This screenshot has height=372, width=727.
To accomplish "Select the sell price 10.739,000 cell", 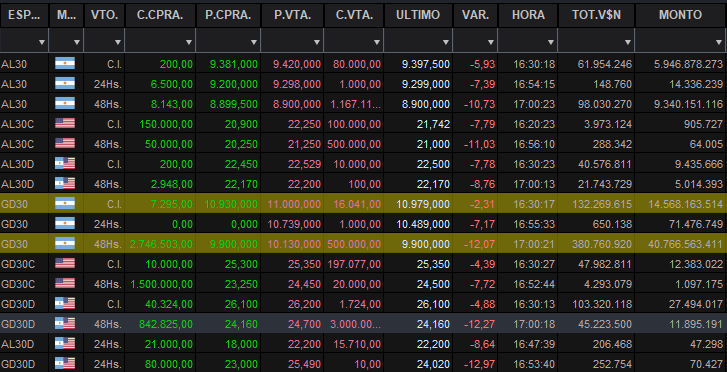I will pyautogui.click(x=292, y=224).
